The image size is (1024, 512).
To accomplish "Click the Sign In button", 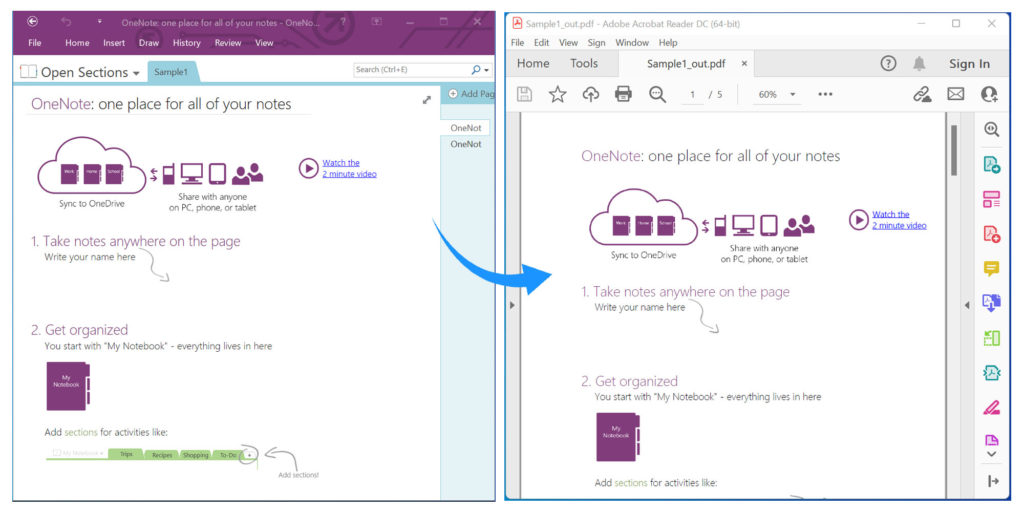I will point(969,64).
